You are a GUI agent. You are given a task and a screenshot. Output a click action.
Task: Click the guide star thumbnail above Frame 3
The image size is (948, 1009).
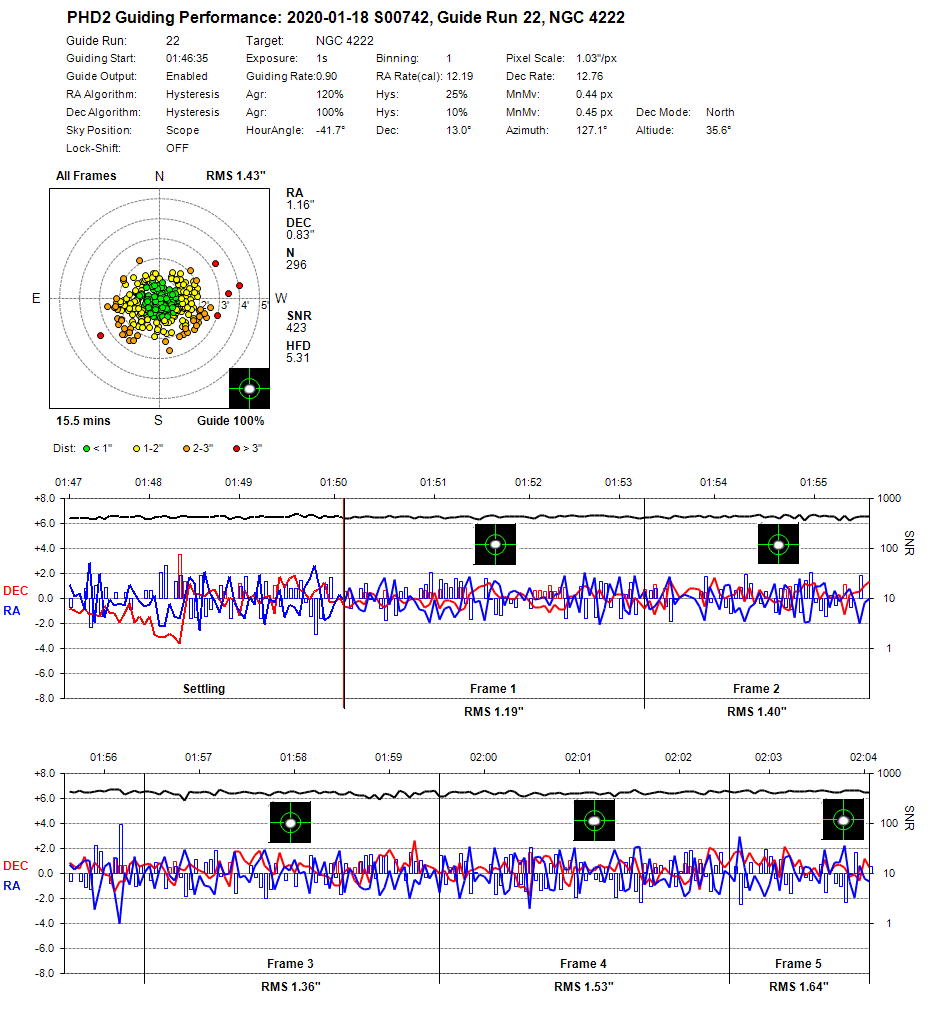point(290,822)
